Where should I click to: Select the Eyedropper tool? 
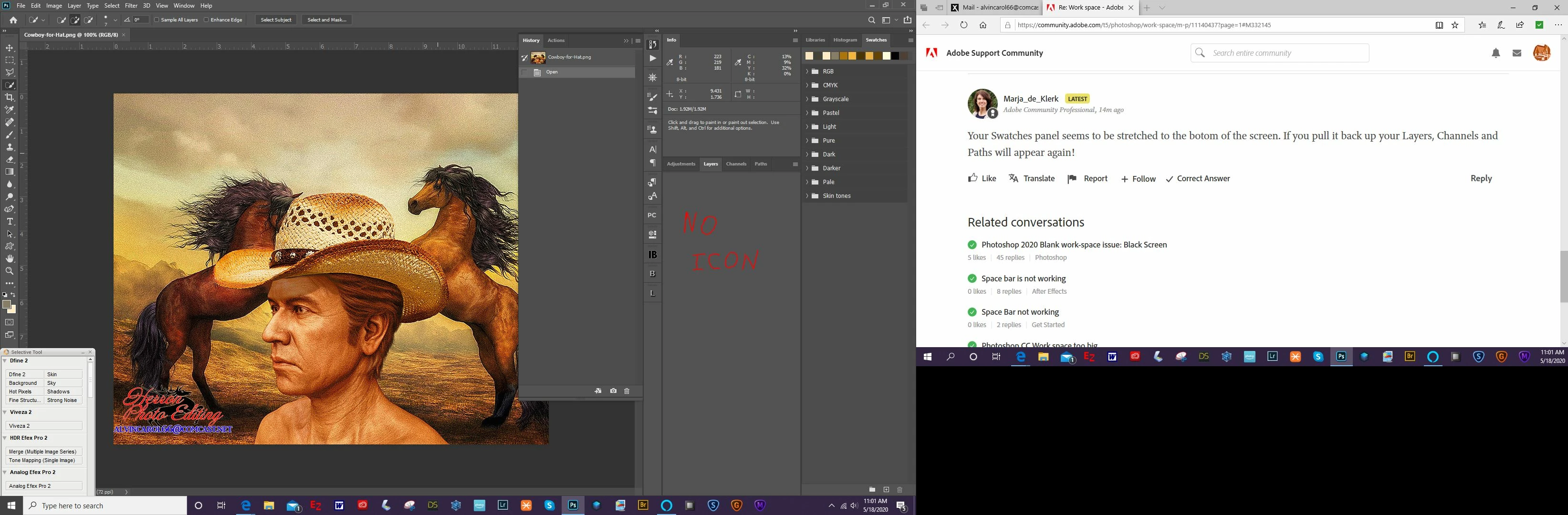10,110
